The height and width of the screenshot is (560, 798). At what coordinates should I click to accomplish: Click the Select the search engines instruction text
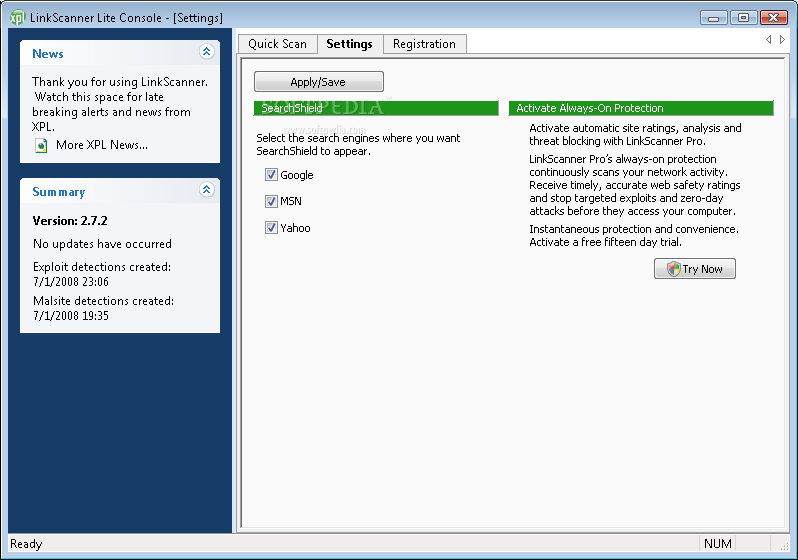(358, 145)
